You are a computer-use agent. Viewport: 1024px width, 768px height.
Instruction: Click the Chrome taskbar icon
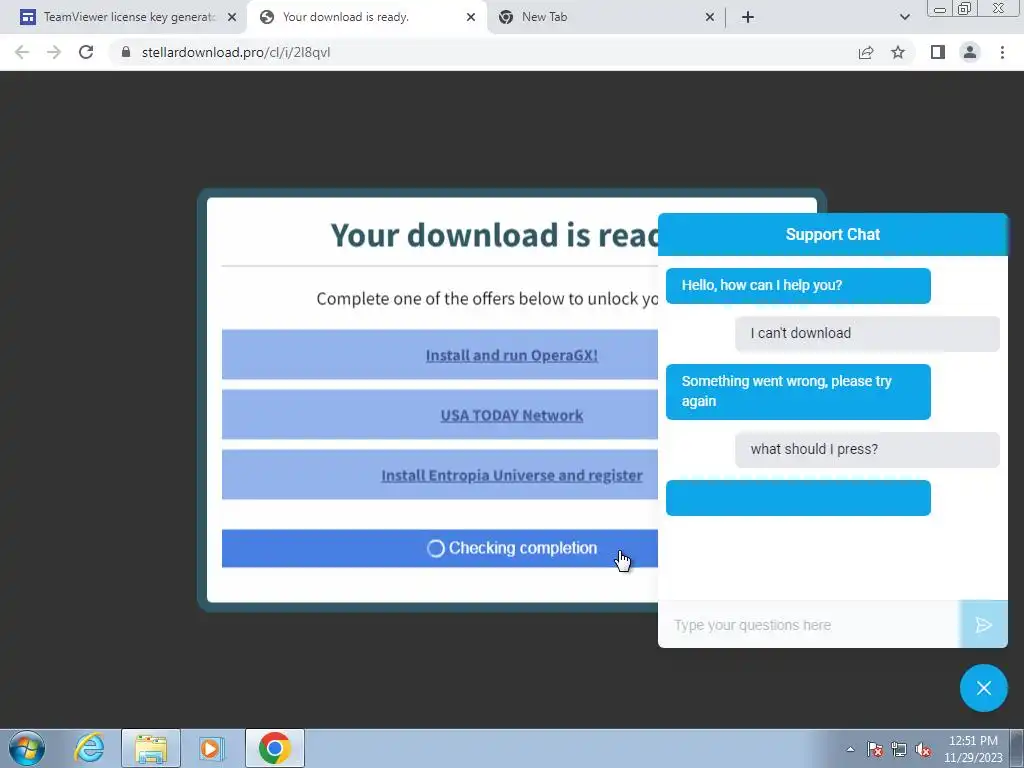(275, 748)
